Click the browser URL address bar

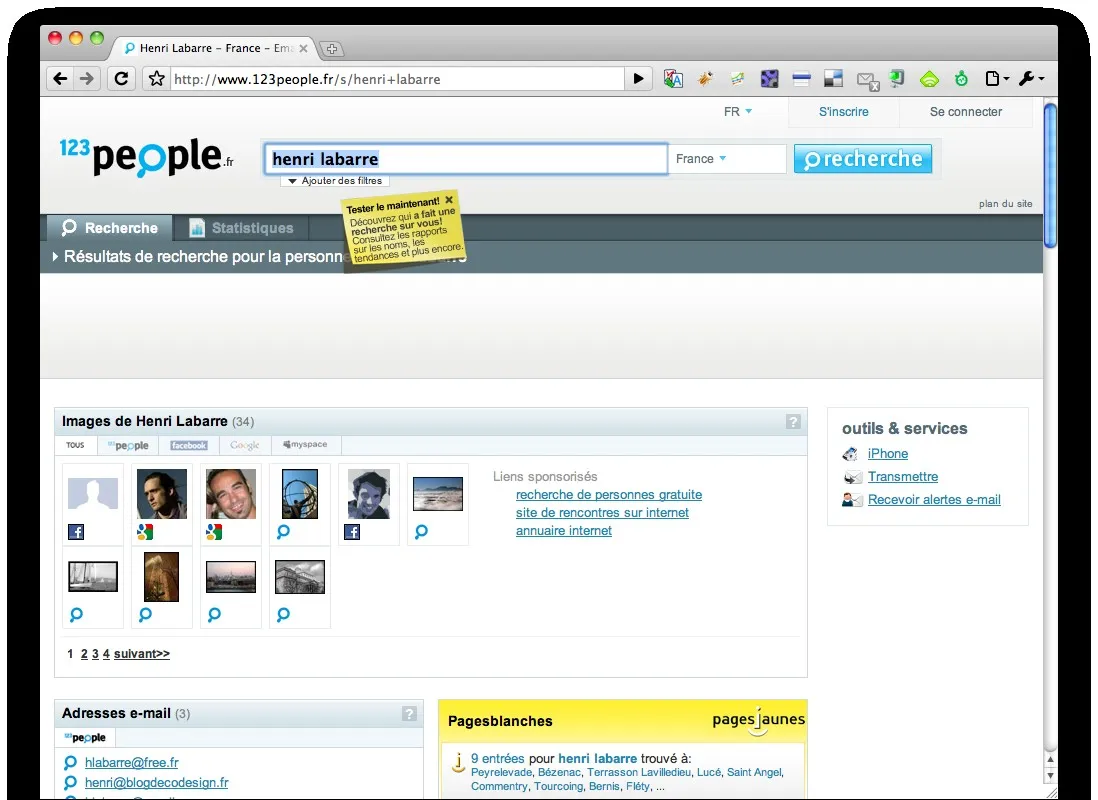coord(396,79)
